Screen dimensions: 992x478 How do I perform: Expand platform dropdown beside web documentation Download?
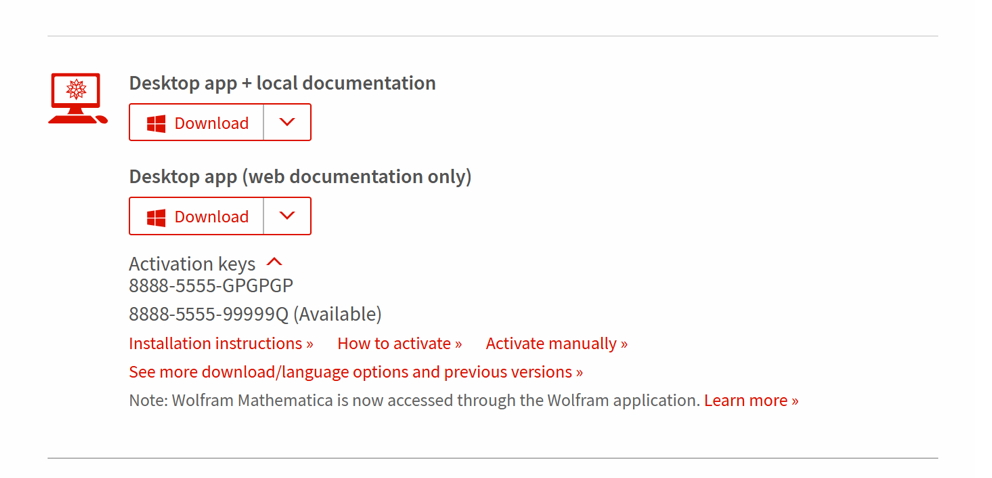tap(287, 217)
